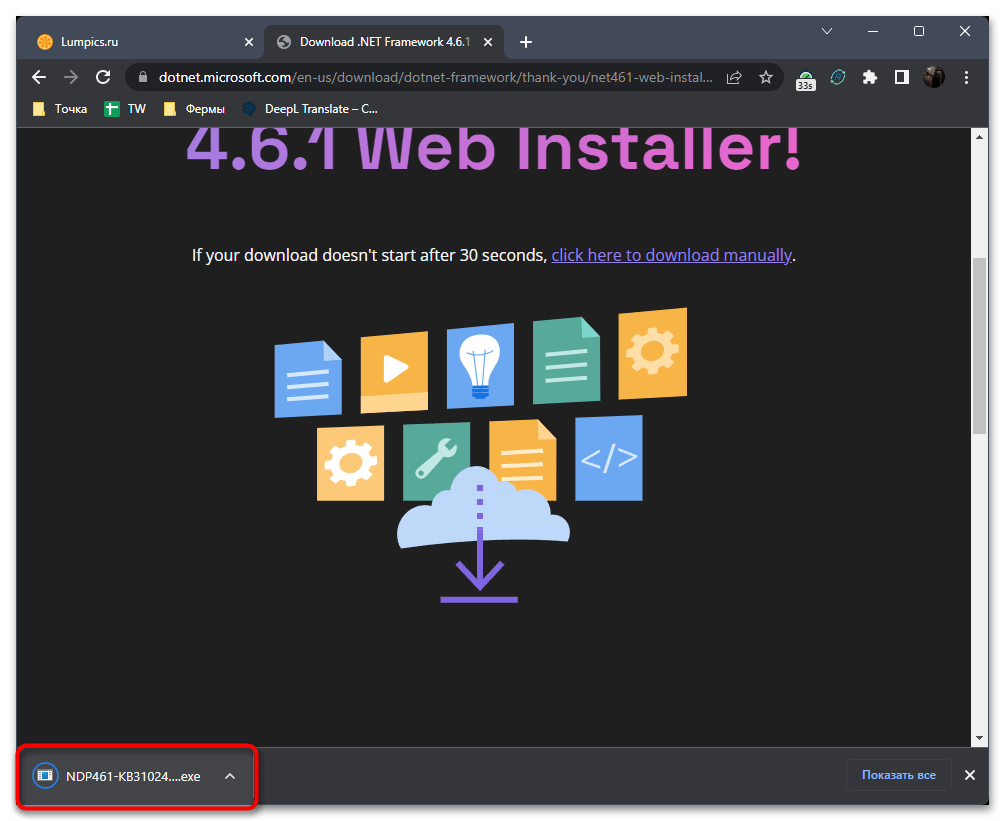The height and width of the screenshot is (821, 1005).
Task: Maximize the browser window
Action: 918,31
